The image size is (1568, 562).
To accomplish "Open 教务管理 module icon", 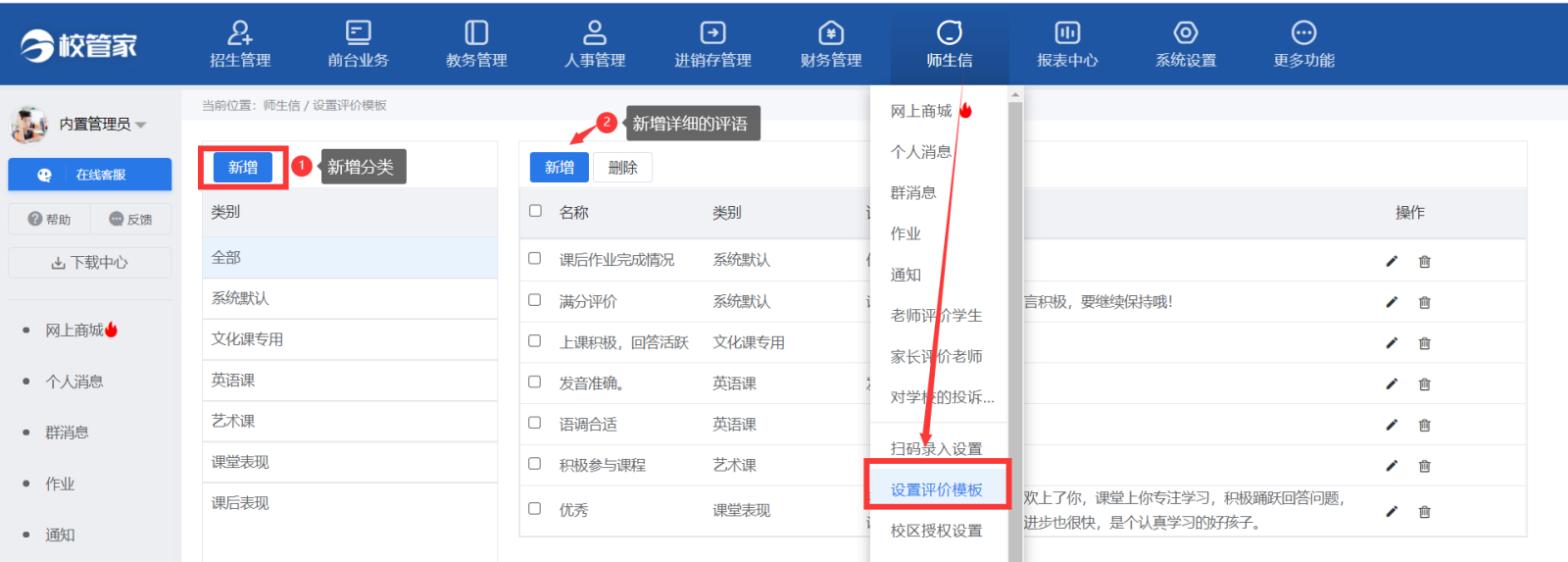I will (476, 33).
